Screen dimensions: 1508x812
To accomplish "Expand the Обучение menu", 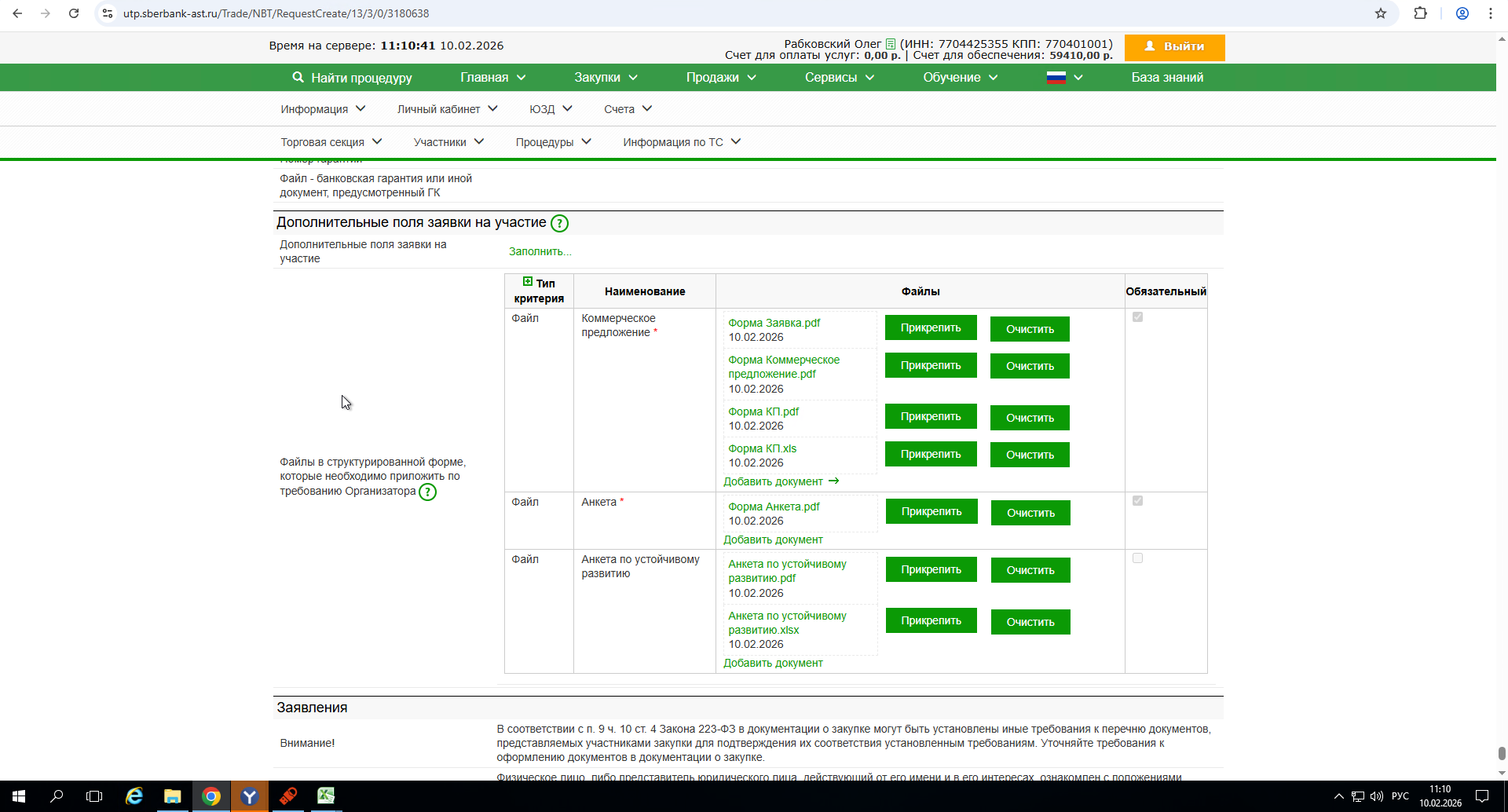I will [961, 78].
